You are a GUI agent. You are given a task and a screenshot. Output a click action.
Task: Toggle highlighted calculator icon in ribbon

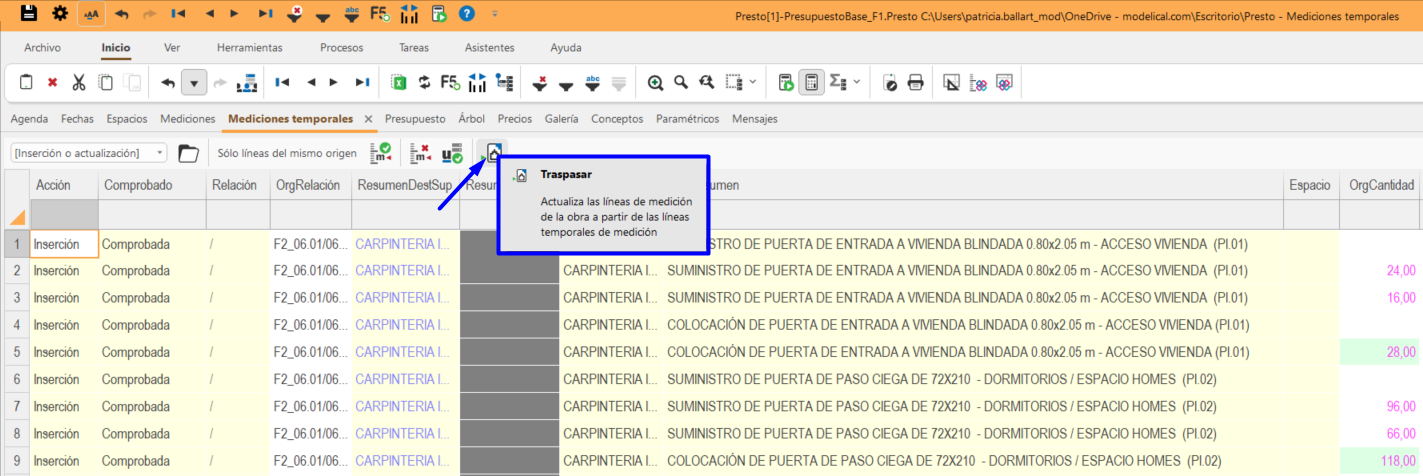[812, 83]
